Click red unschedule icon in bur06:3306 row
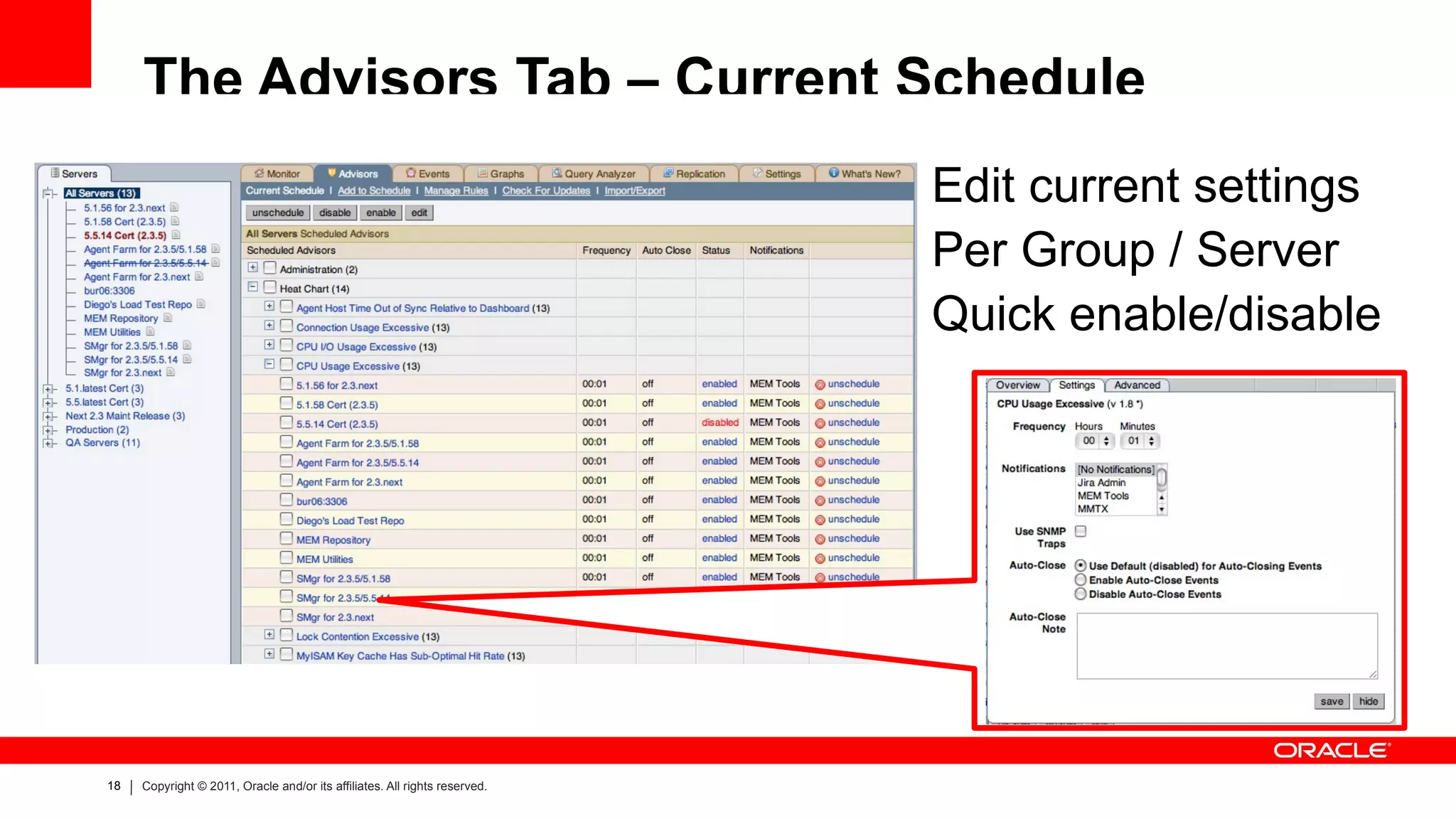 pos(820,500)
